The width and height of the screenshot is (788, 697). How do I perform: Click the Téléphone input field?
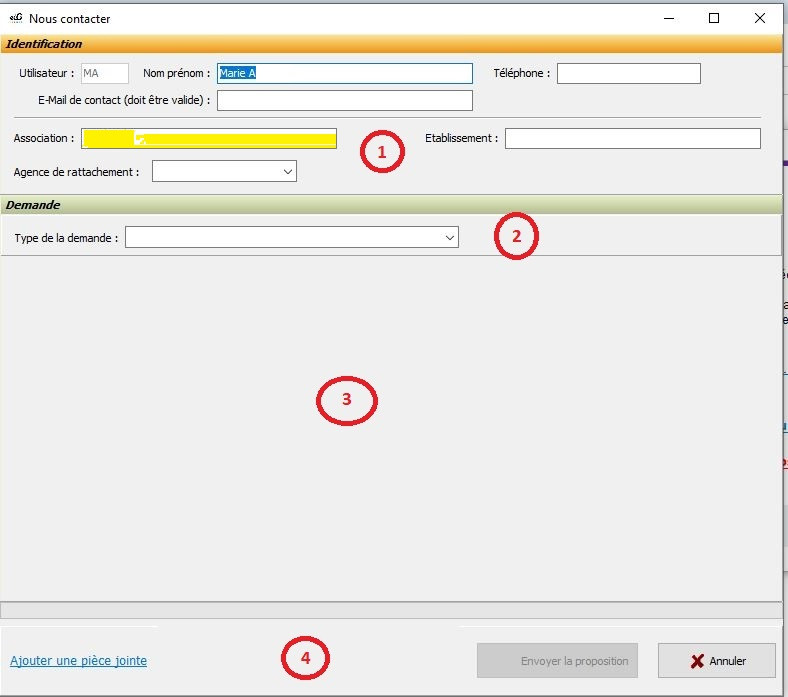628,73
